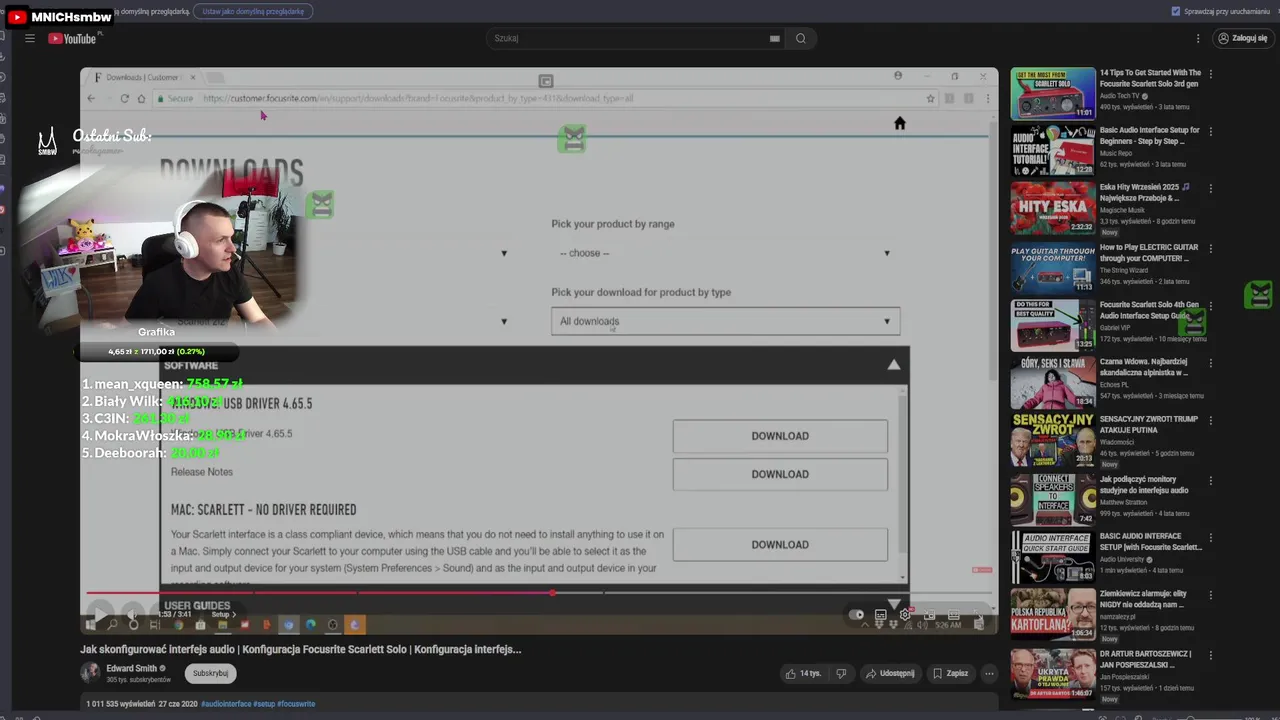The image size is (1280, 720).
Task: Open Edward Smith channel name link
Action: 132,668
